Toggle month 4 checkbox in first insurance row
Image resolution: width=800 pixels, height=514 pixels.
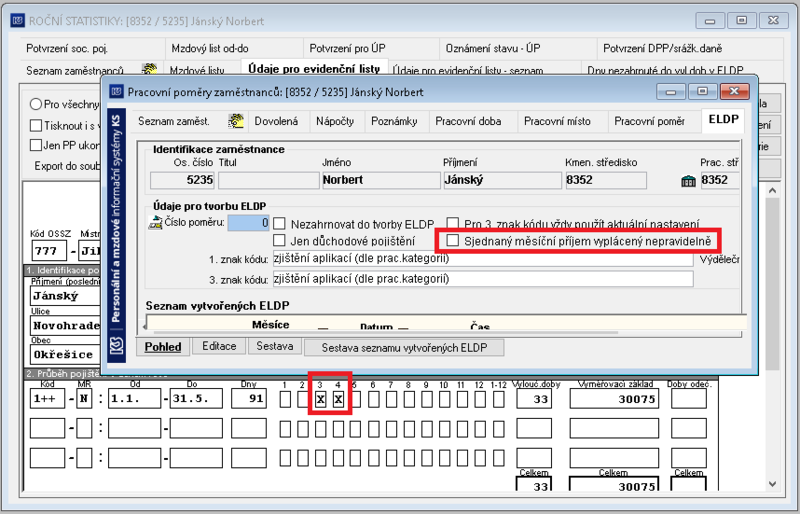pos(338,399)
